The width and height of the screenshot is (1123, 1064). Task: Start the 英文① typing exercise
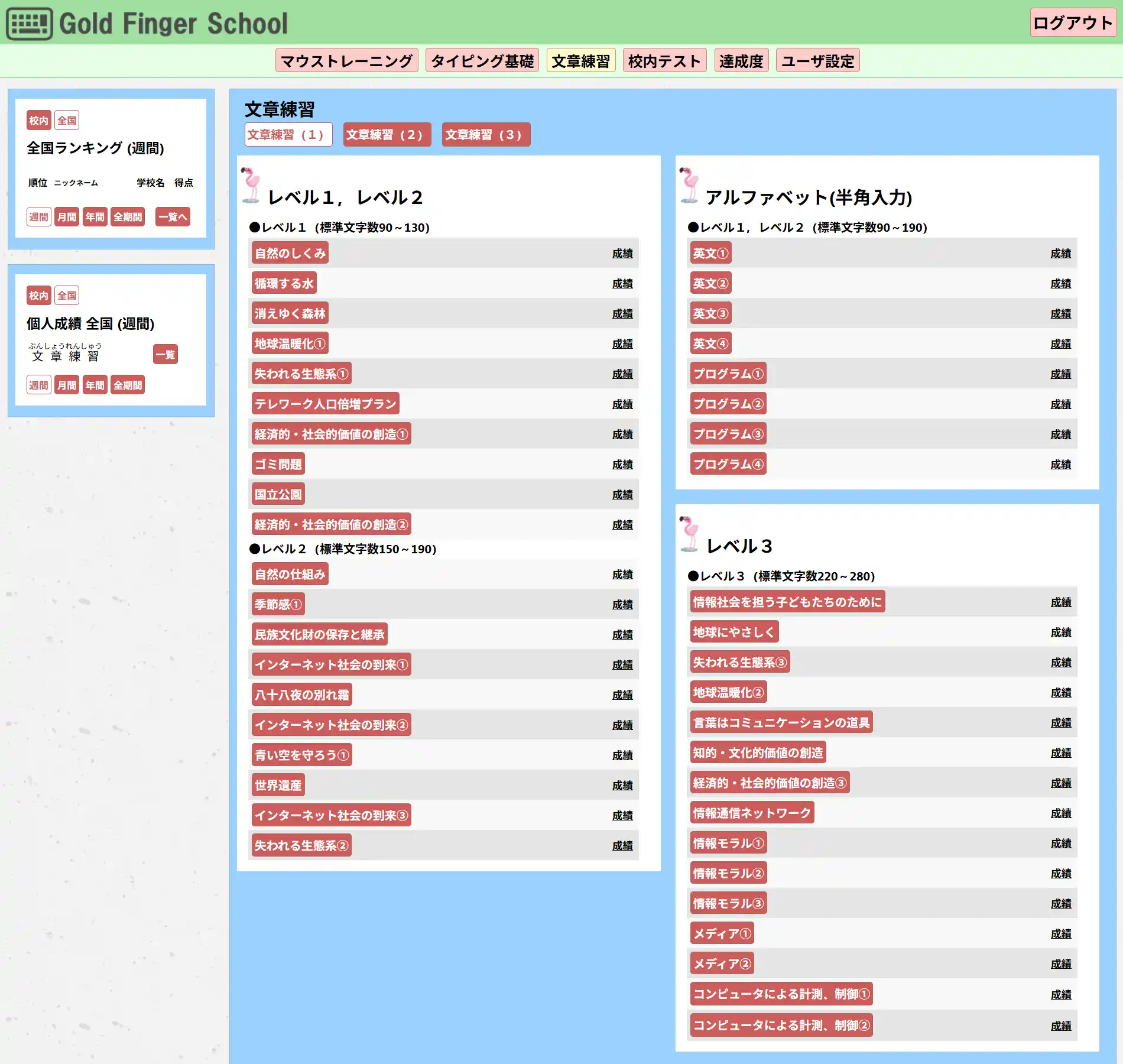pyautogui.click(x=710, y=253)
